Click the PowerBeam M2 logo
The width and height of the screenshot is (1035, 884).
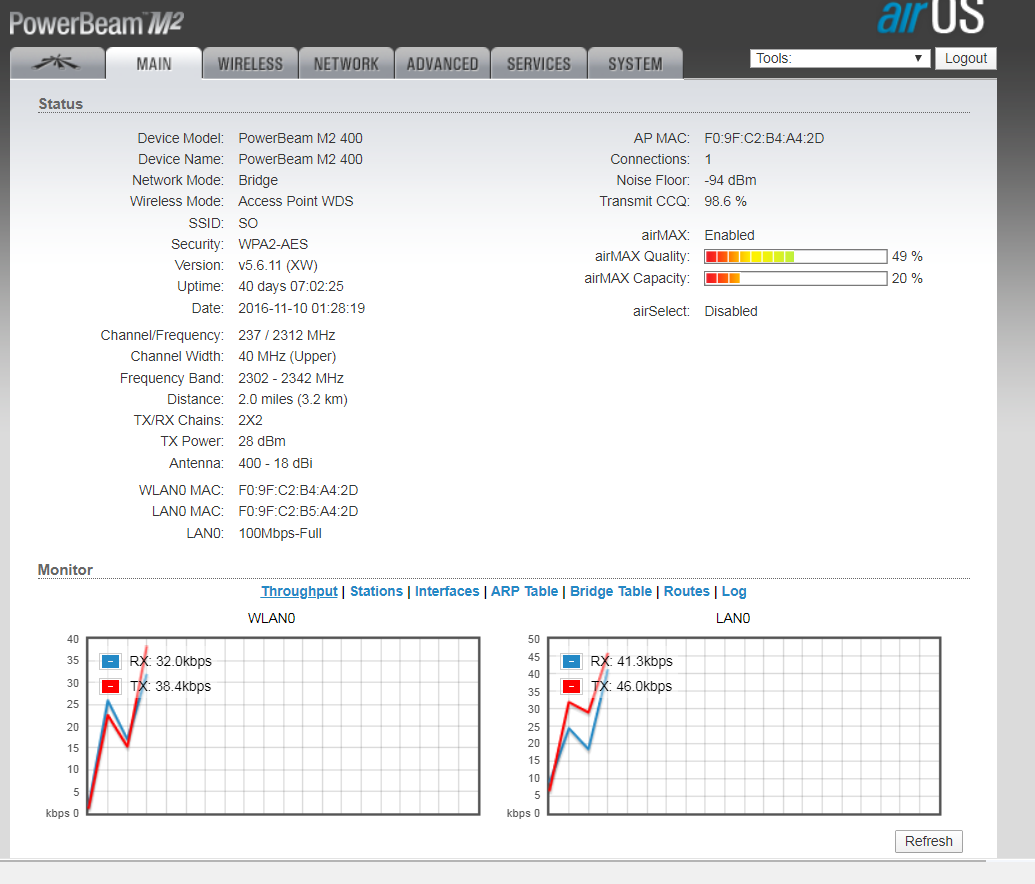tap(96, 24)
